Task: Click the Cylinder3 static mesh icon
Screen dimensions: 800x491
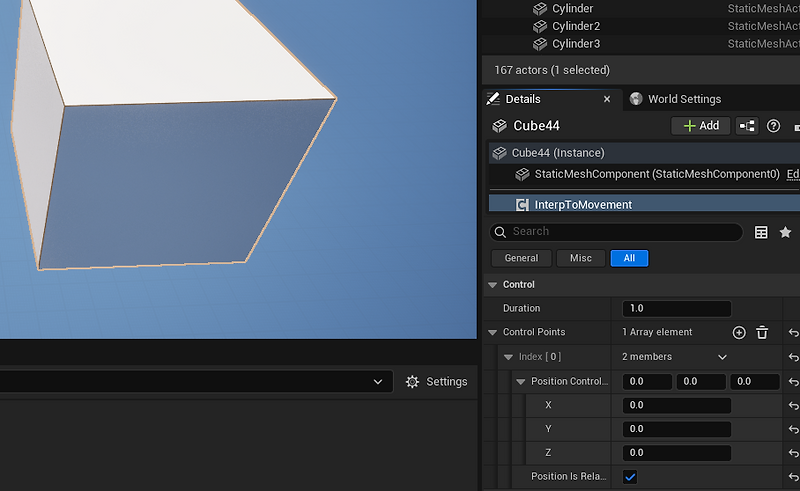Action: point(540,44)
